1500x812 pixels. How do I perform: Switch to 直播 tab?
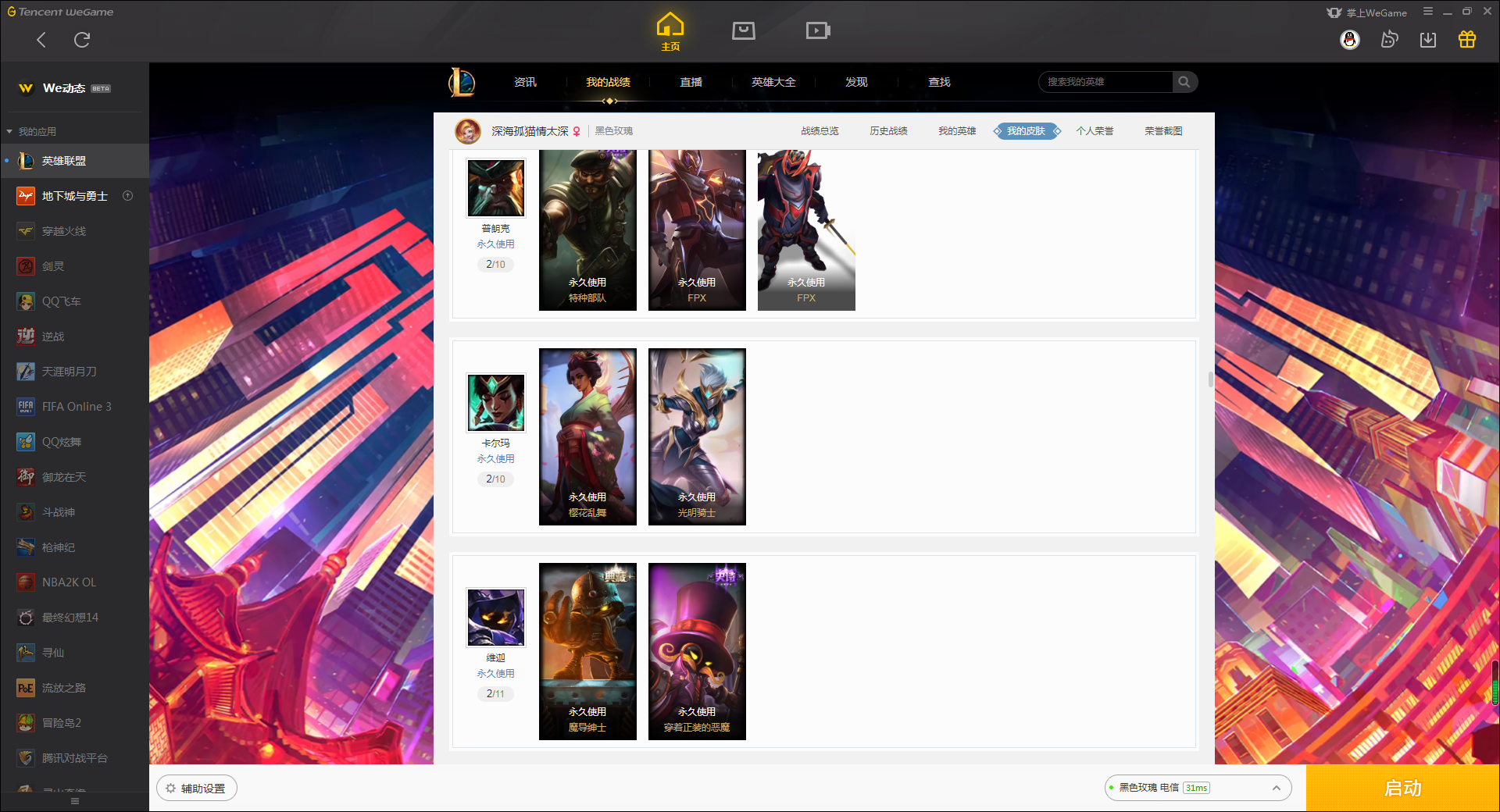coord(691,82)
